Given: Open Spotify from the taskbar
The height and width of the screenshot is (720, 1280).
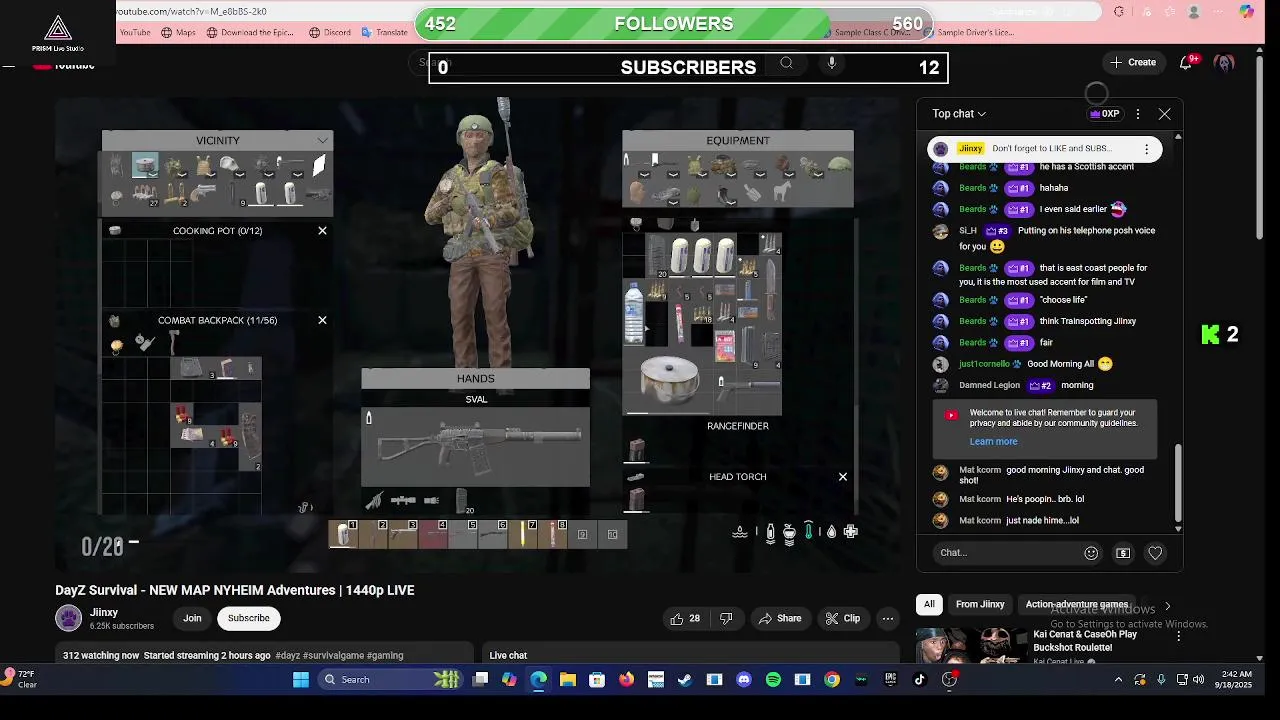Looking at the screenshot, I should pos(773,680).
